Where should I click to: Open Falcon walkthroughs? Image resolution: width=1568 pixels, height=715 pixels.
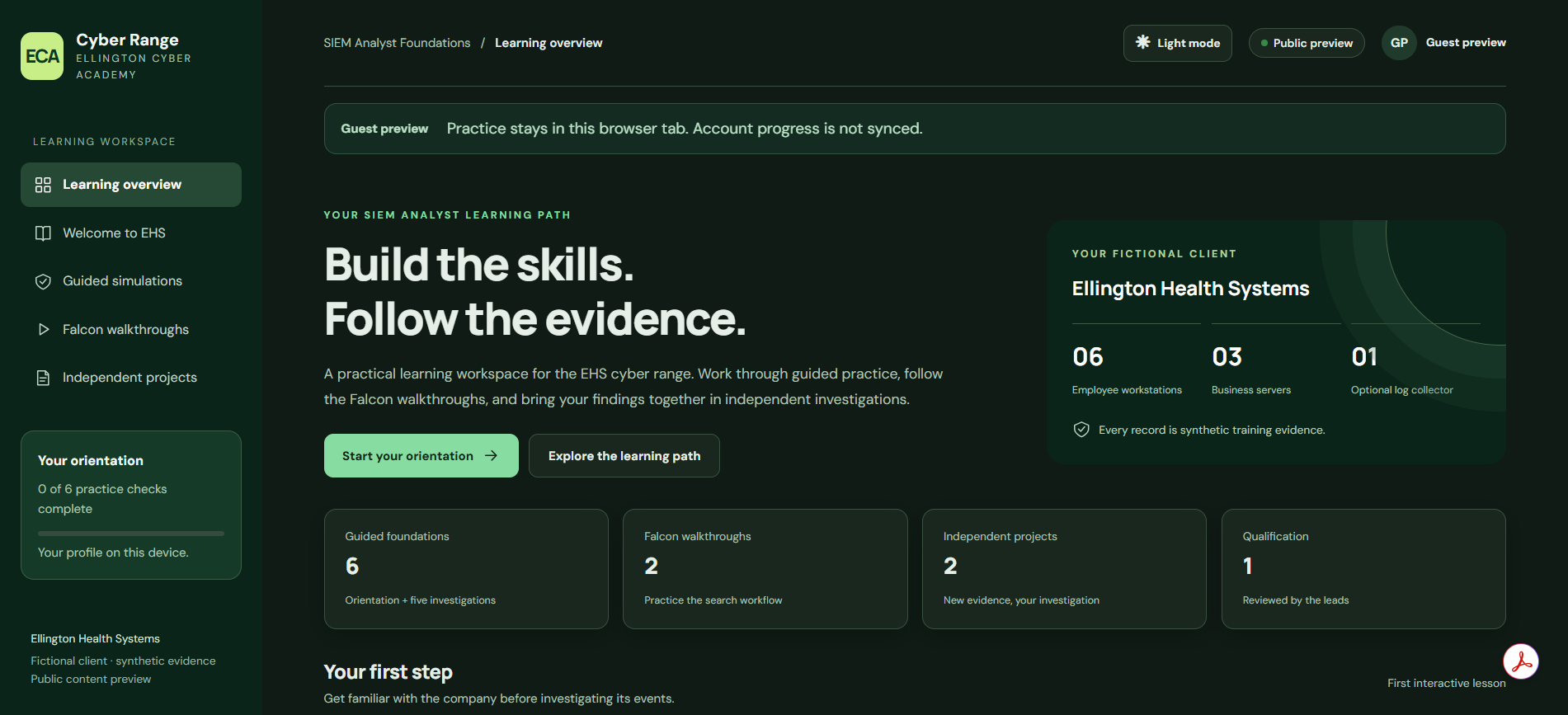pos(131,330)
